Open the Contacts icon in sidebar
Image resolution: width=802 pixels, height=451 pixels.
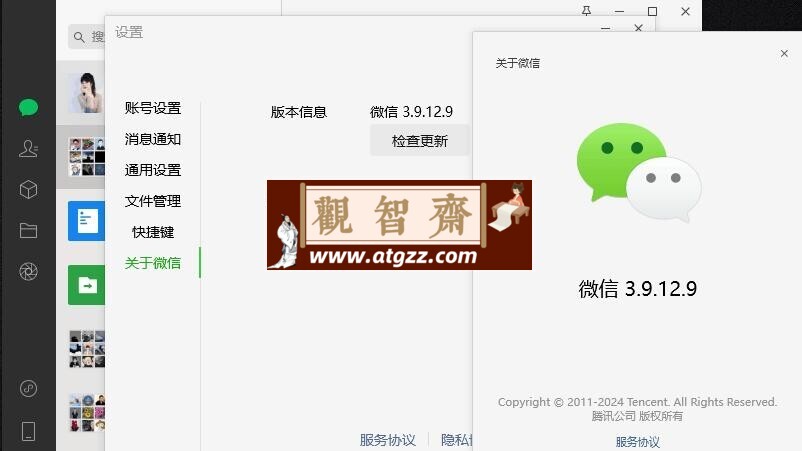point(28,148)
